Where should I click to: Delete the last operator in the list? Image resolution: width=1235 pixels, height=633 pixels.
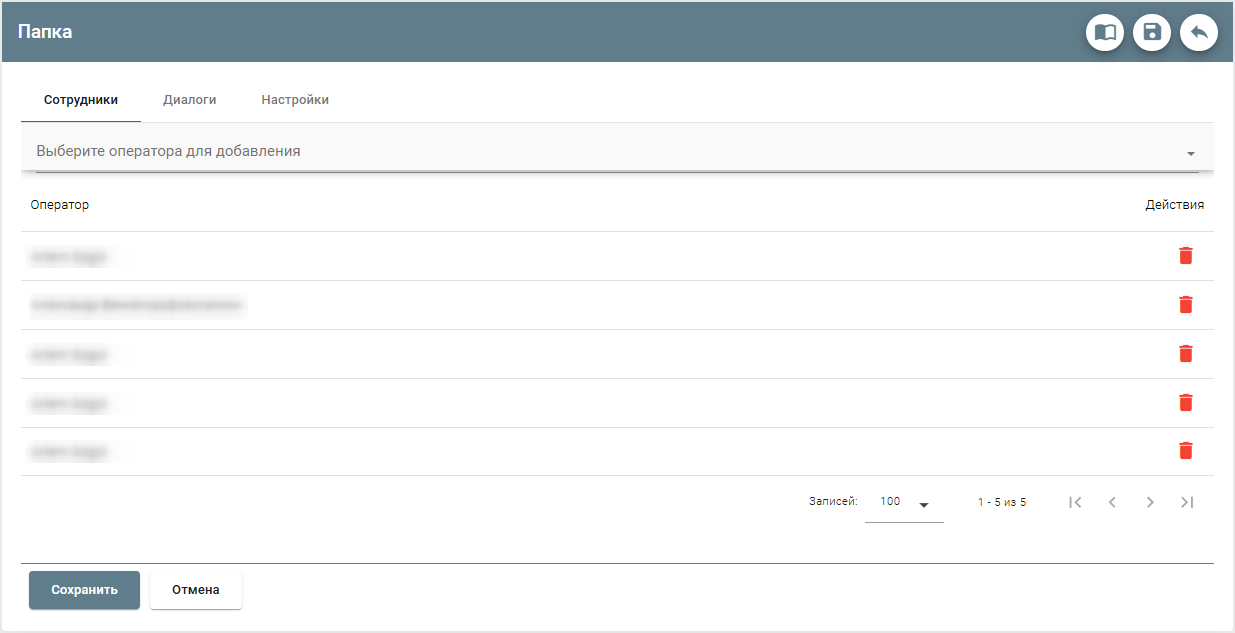tap(1186, 451)
